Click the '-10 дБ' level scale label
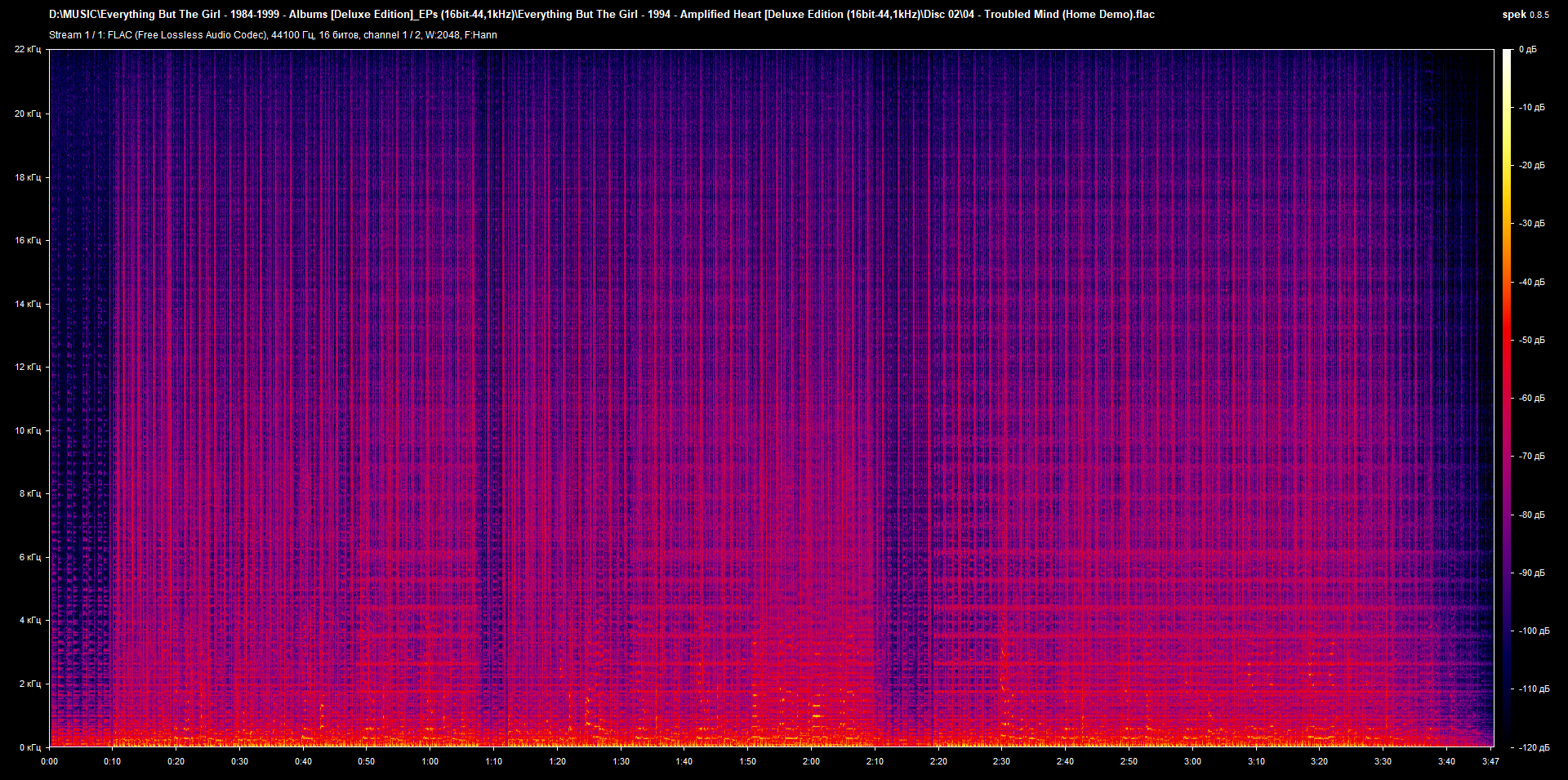 (1532, 108)
